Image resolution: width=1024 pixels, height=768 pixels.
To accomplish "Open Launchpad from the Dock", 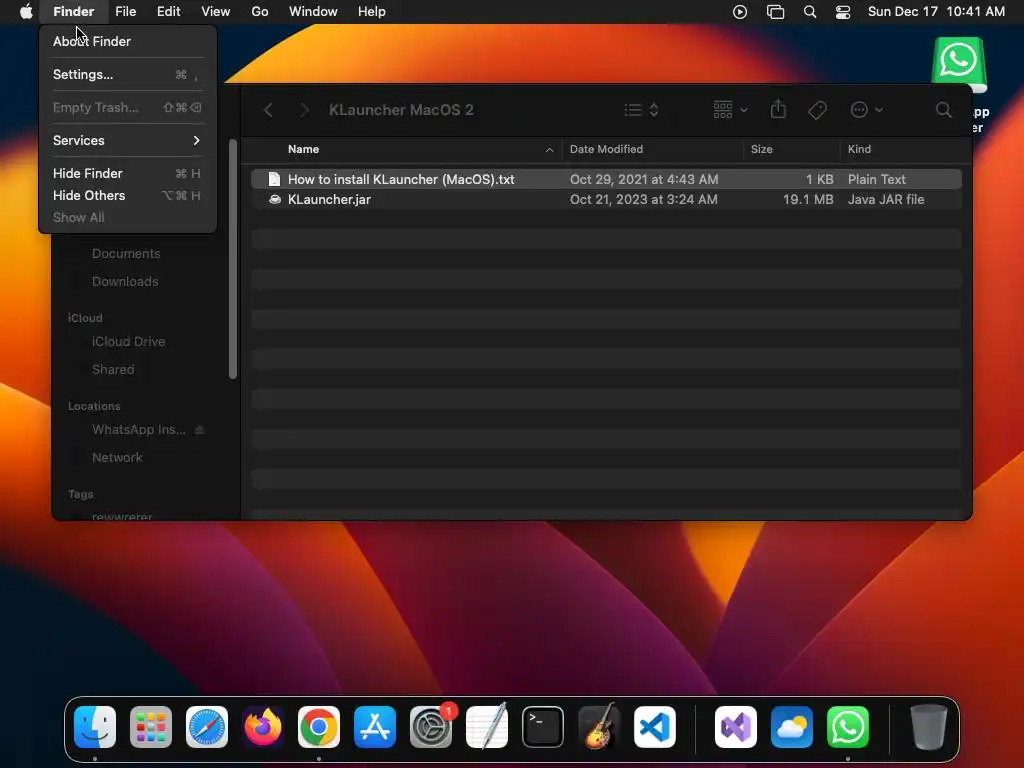I will coord(151,727).
